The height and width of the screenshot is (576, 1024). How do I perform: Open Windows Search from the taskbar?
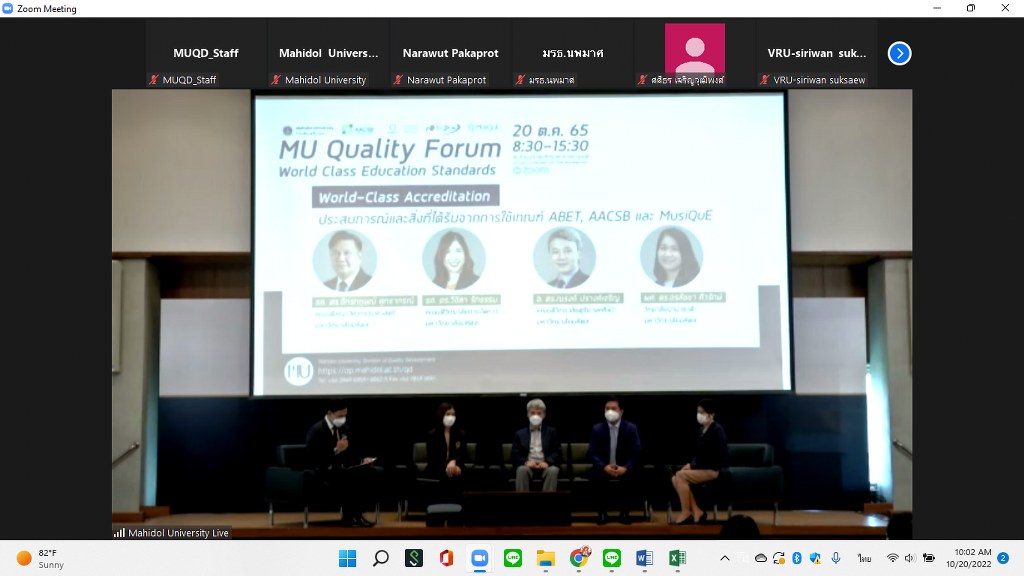[381, 558]
